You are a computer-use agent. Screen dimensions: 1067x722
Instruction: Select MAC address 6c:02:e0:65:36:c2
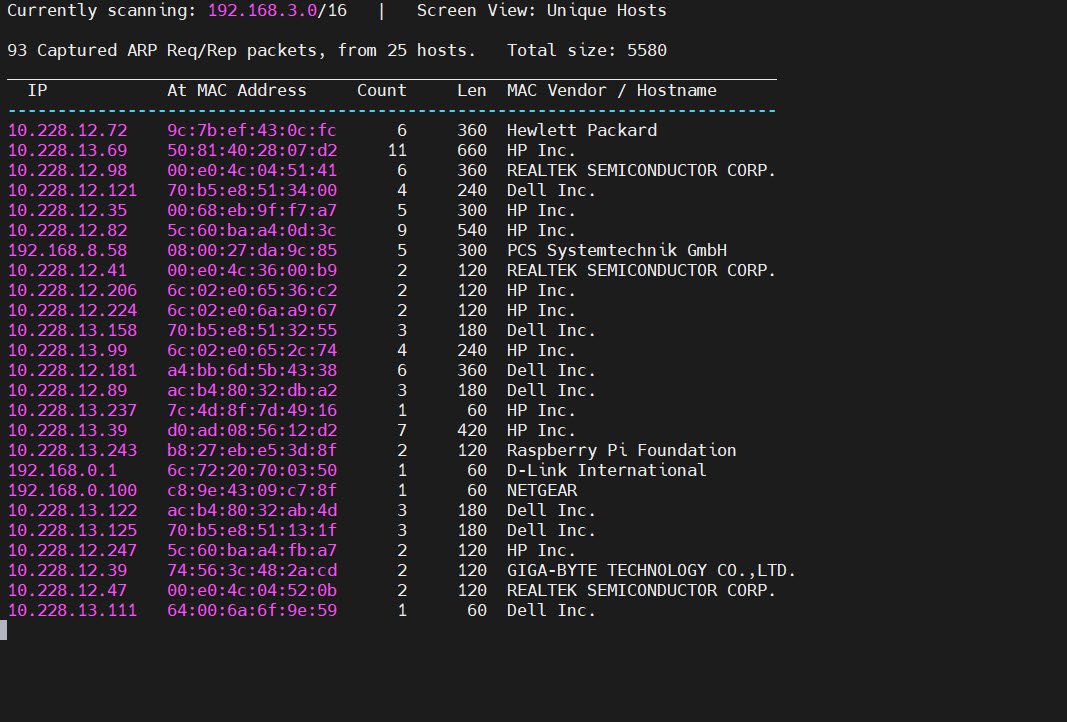pyautogui.click(x=252, y=291)
